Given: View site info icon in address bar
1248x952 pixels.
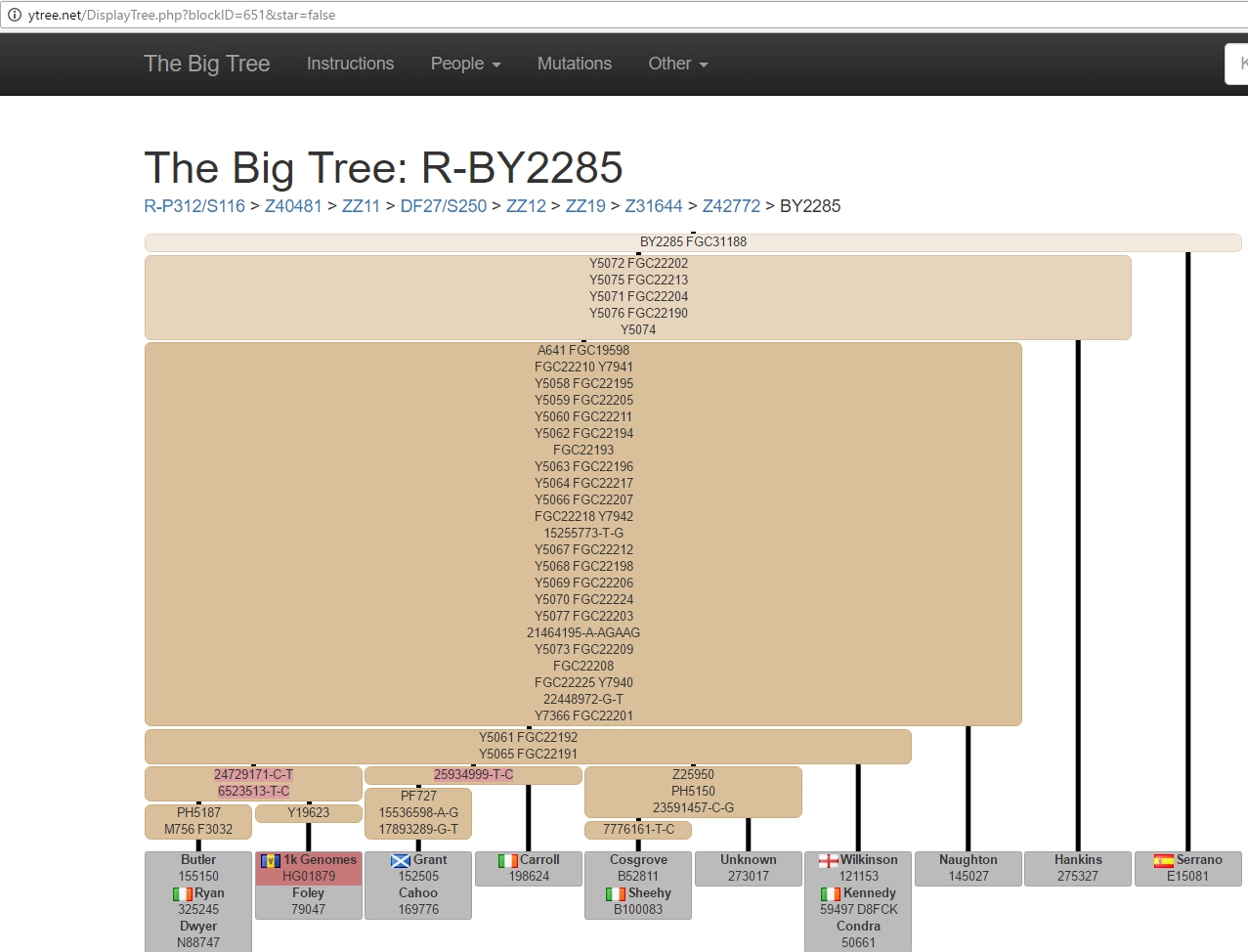Looking at the screenshot, I should pos(15,15).
